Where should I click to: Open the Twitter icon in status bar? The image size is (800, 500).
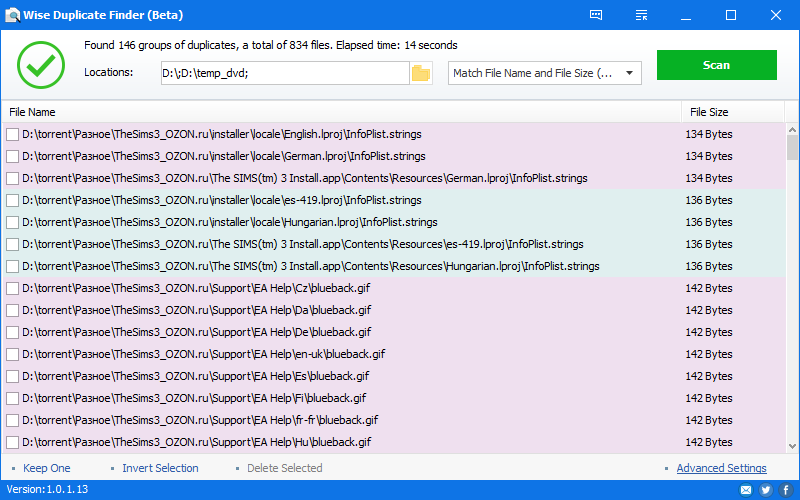tap(765, 490)
